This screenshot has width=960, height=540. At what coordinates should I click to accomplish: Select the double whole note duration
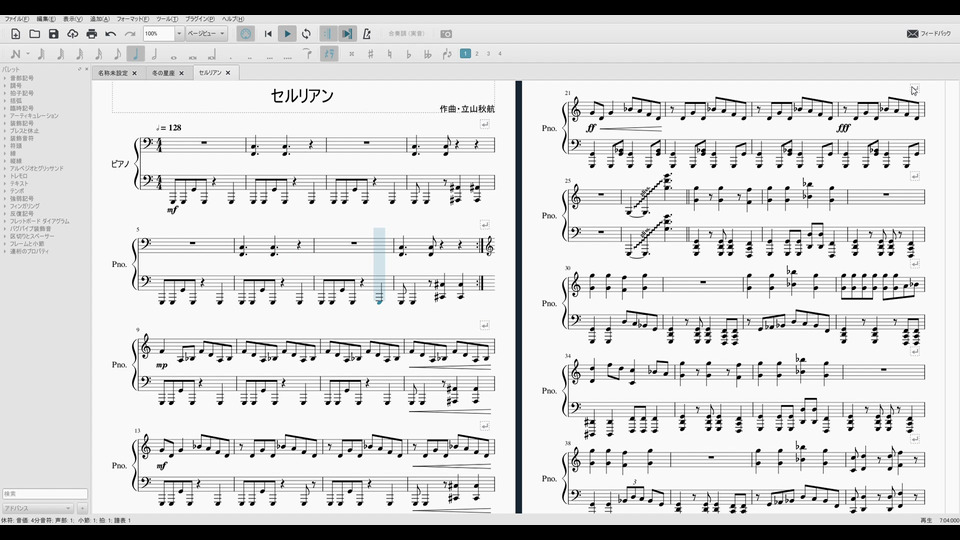pyautogui.click(x=193, y=56)
